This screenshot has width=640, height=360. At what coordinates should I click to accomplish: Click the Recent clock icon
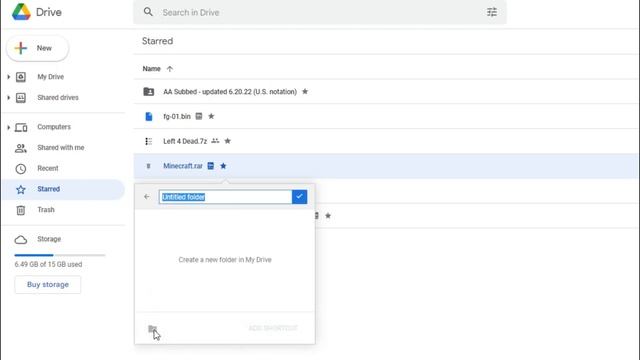[x=21, y=169]
